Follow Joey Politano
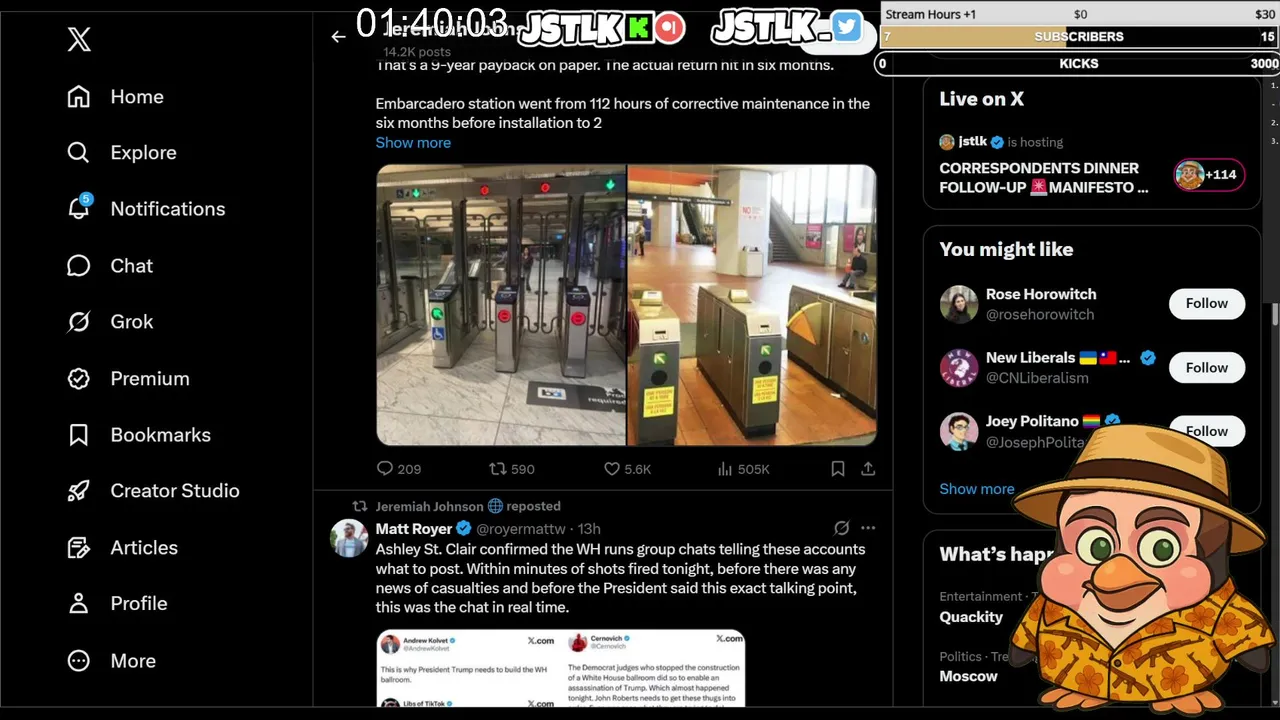The image size is (1280, 720). coord(1207,430)
